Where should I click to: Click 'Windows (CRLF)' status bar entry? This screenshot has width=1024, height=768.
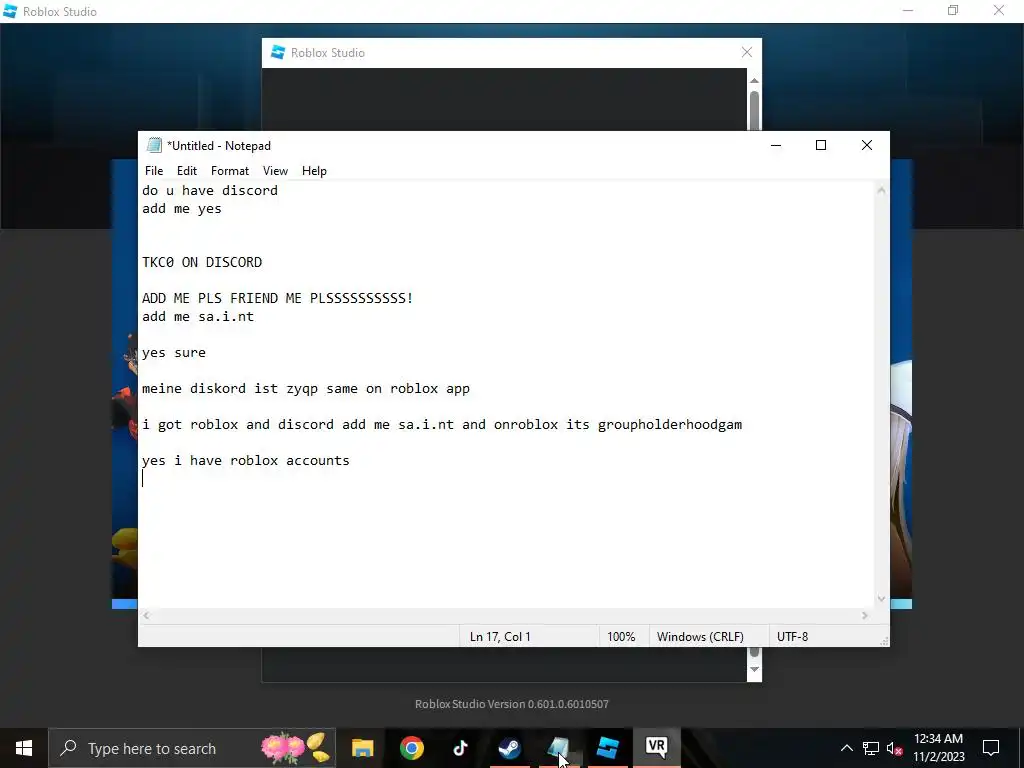click(x=700, y=637)
